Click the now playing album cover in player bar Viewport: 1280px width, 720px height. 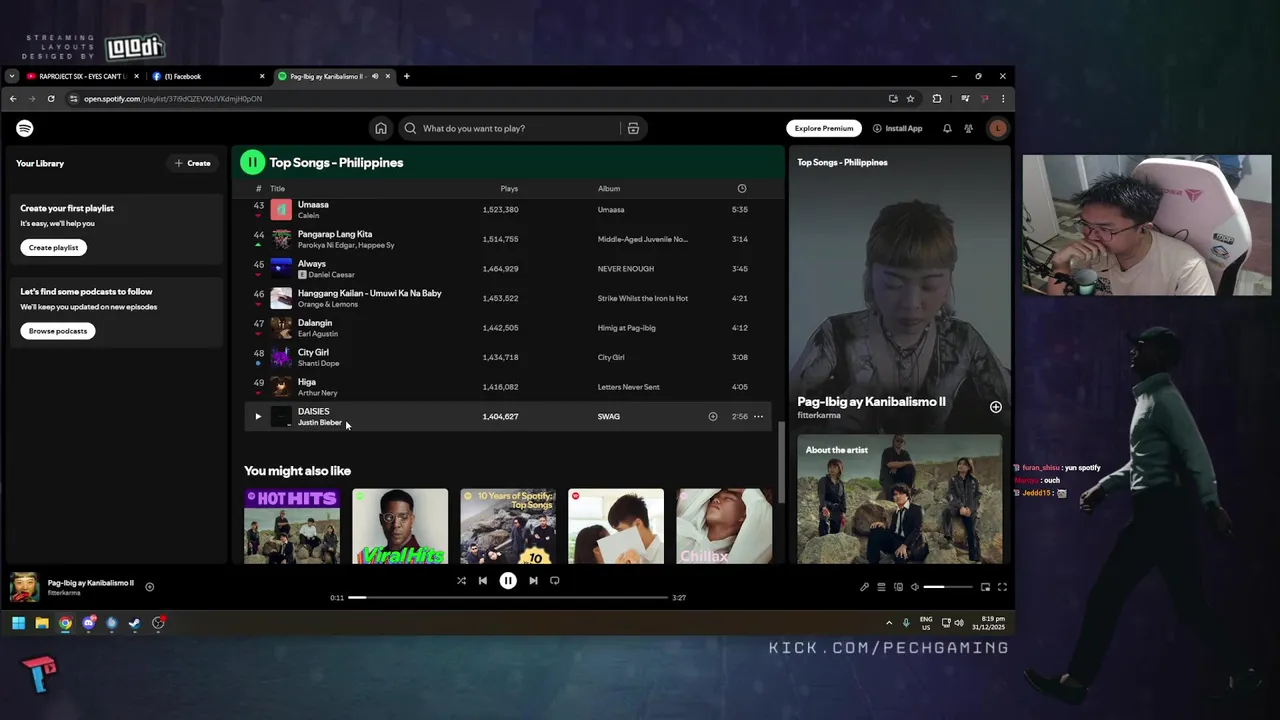click(x=24, y=587)
